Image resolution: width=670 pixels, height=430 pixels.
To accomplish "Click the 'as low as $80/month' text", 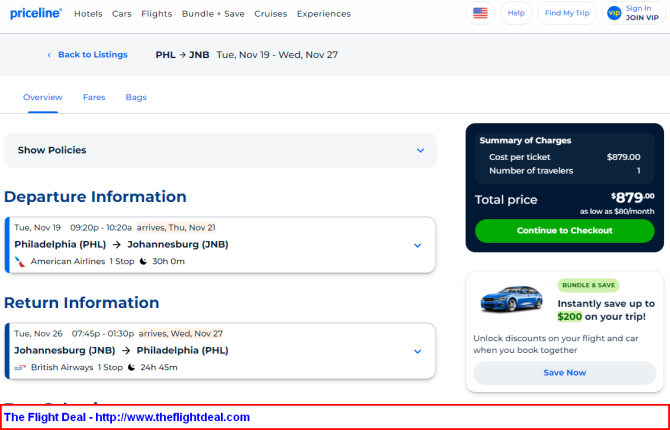I will click(617, 212).
